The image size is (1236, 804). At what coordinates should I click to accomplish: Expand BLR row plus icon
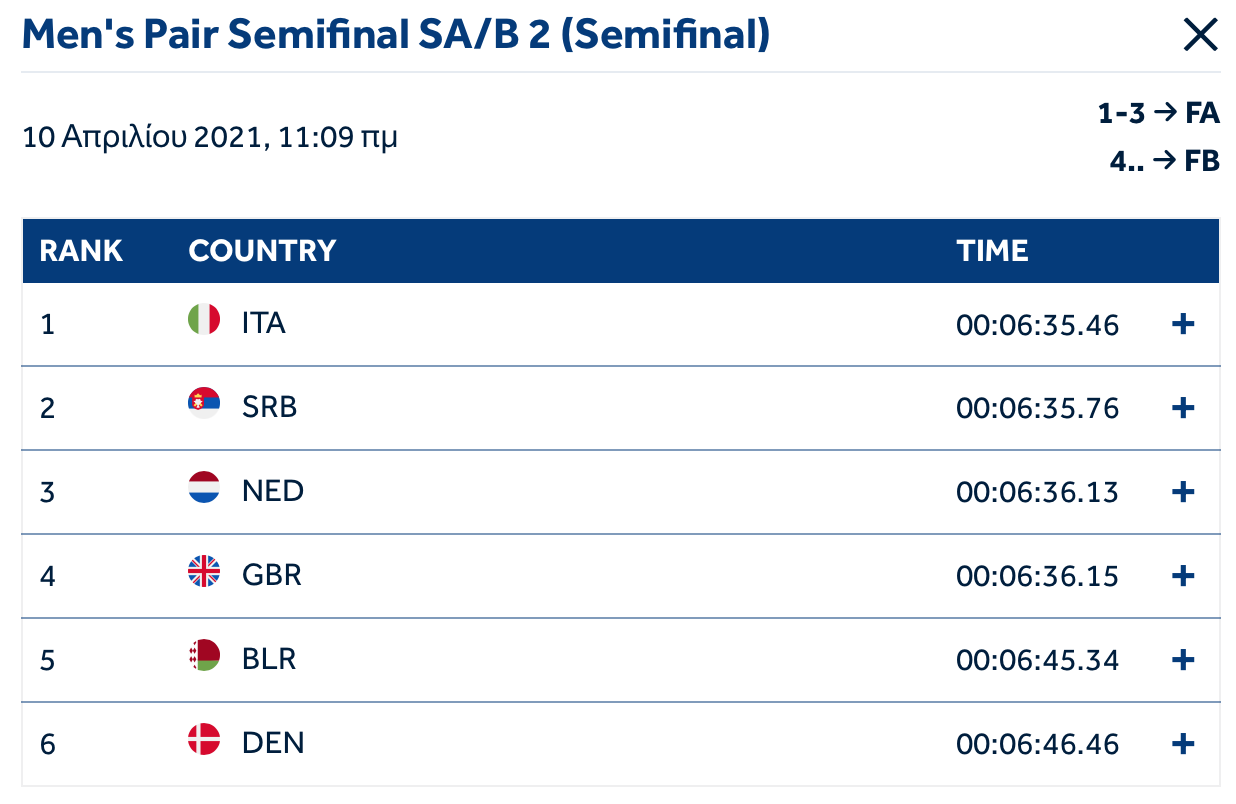(x=1183, y=660)
